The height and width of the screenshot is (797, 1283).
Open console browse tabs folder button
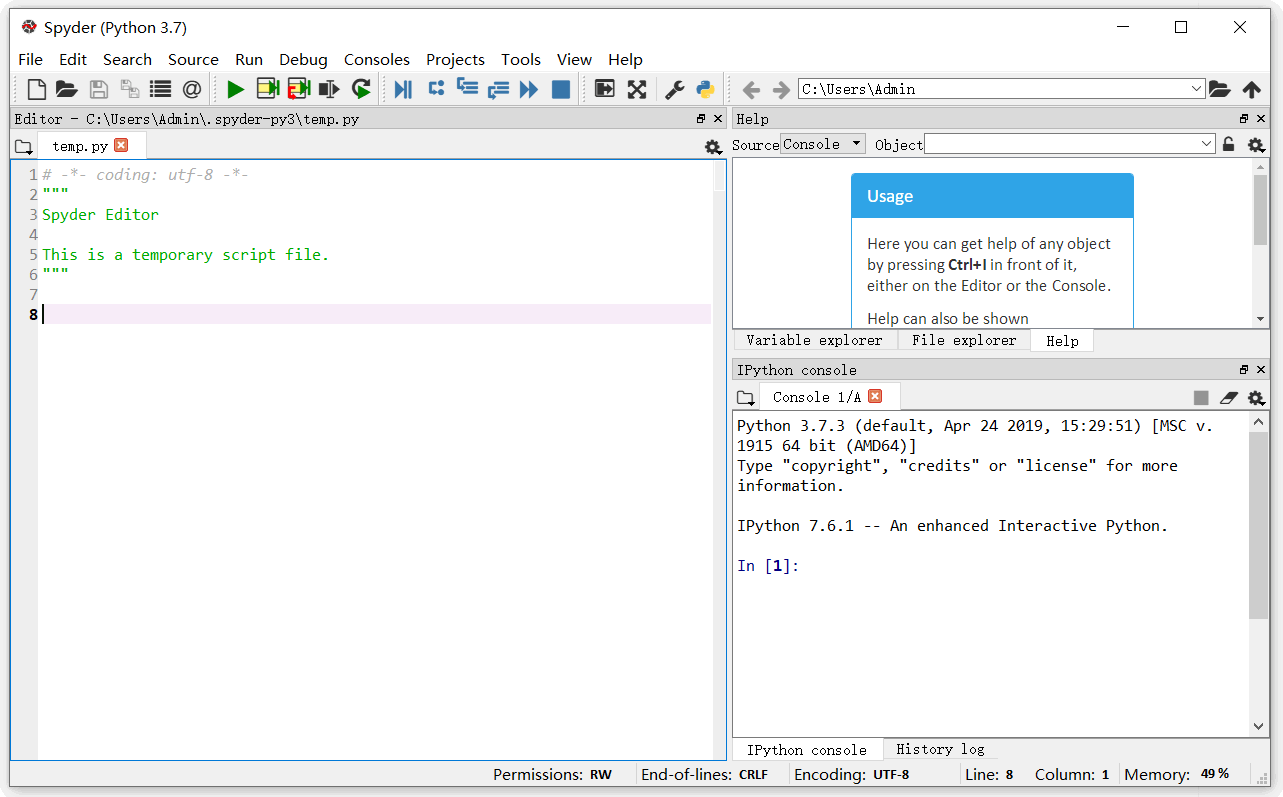pos(746,398)
